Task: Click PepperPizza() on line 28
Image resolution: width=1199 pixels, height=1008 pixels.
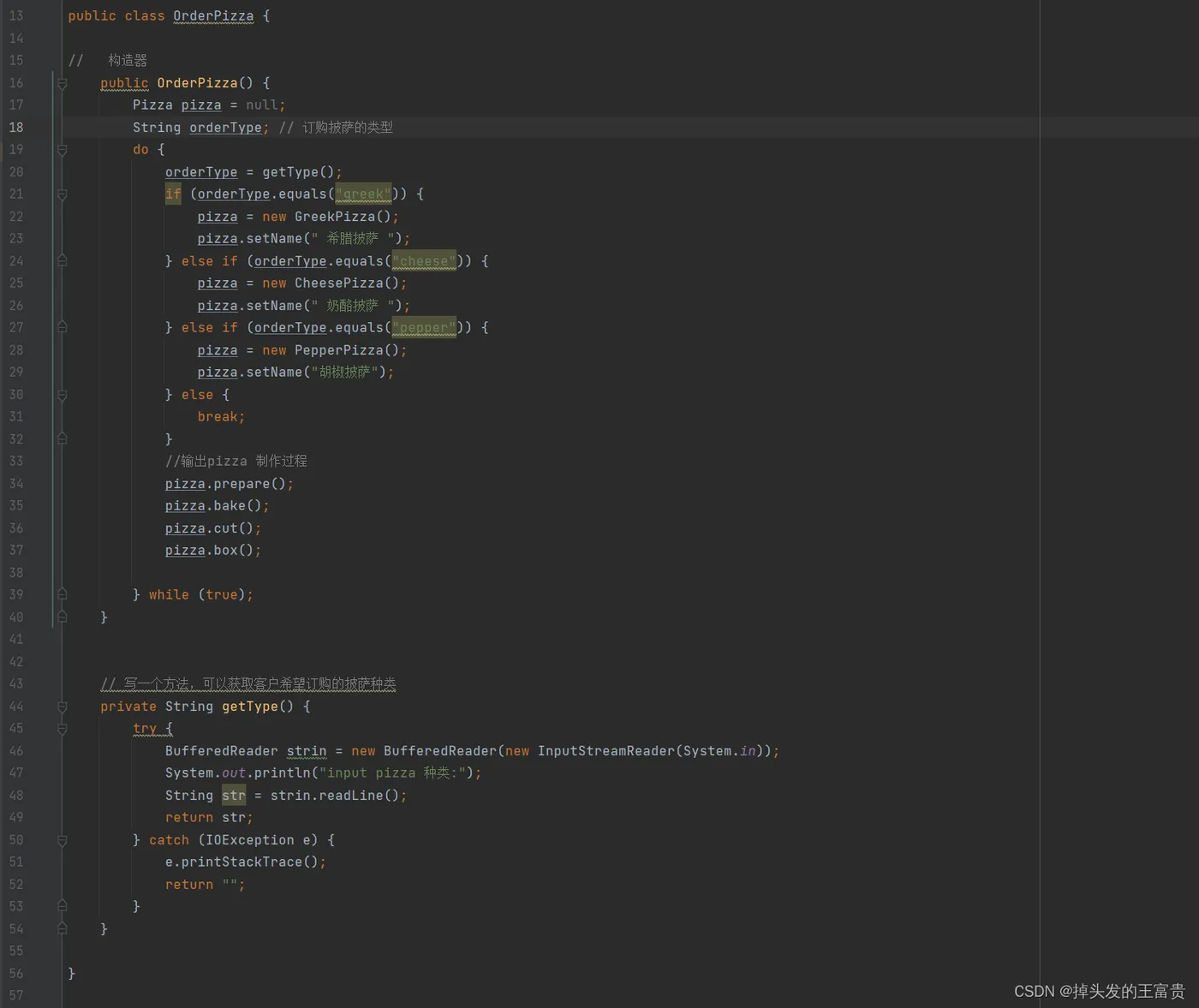Action: (347, 350)
